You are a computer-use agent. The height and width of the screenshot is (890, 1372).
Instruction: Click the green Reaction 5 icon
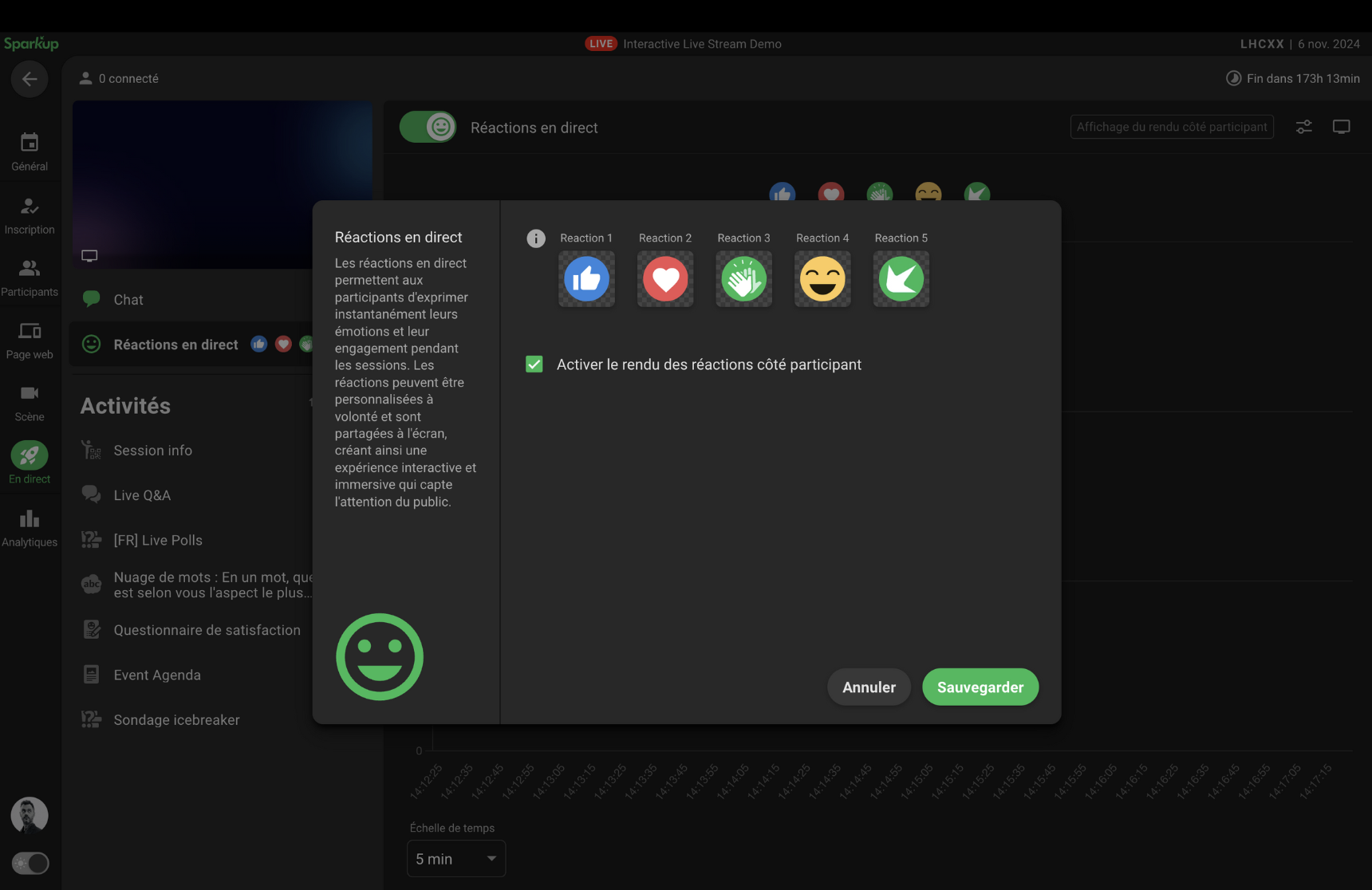tap(901, 279)
